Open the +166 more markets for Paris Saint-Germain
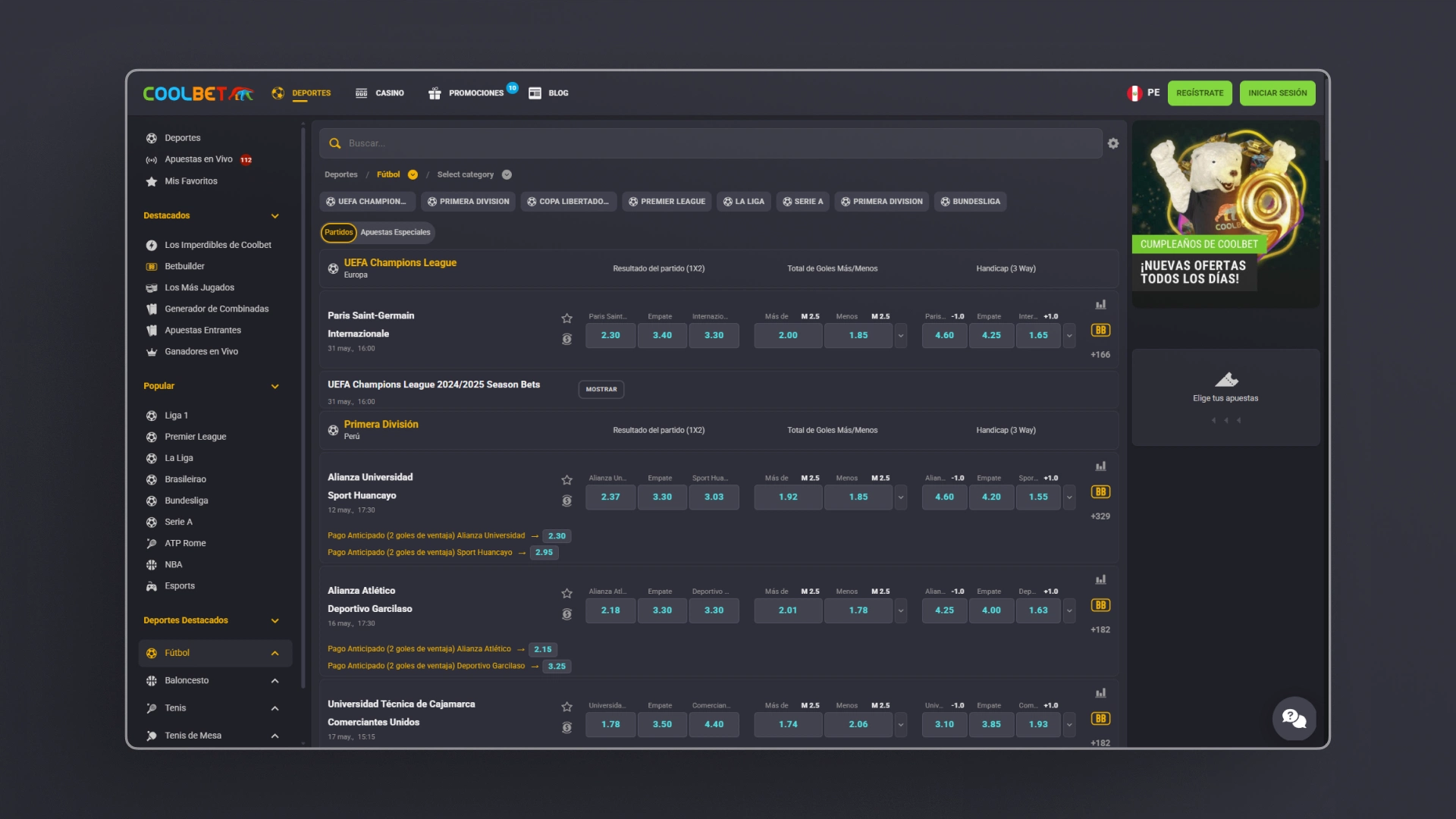 point(1100,355)
